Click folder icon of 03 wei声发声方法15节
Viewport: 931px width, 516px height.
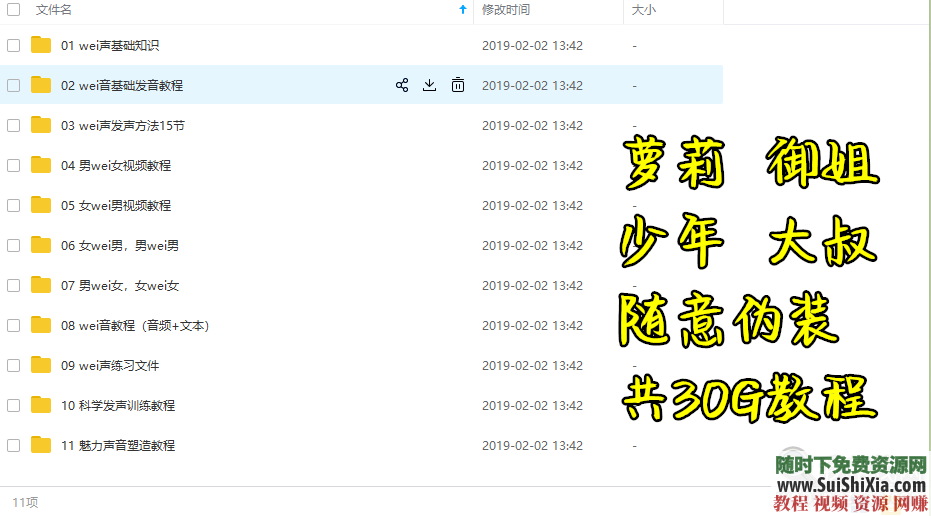(41, 125)
